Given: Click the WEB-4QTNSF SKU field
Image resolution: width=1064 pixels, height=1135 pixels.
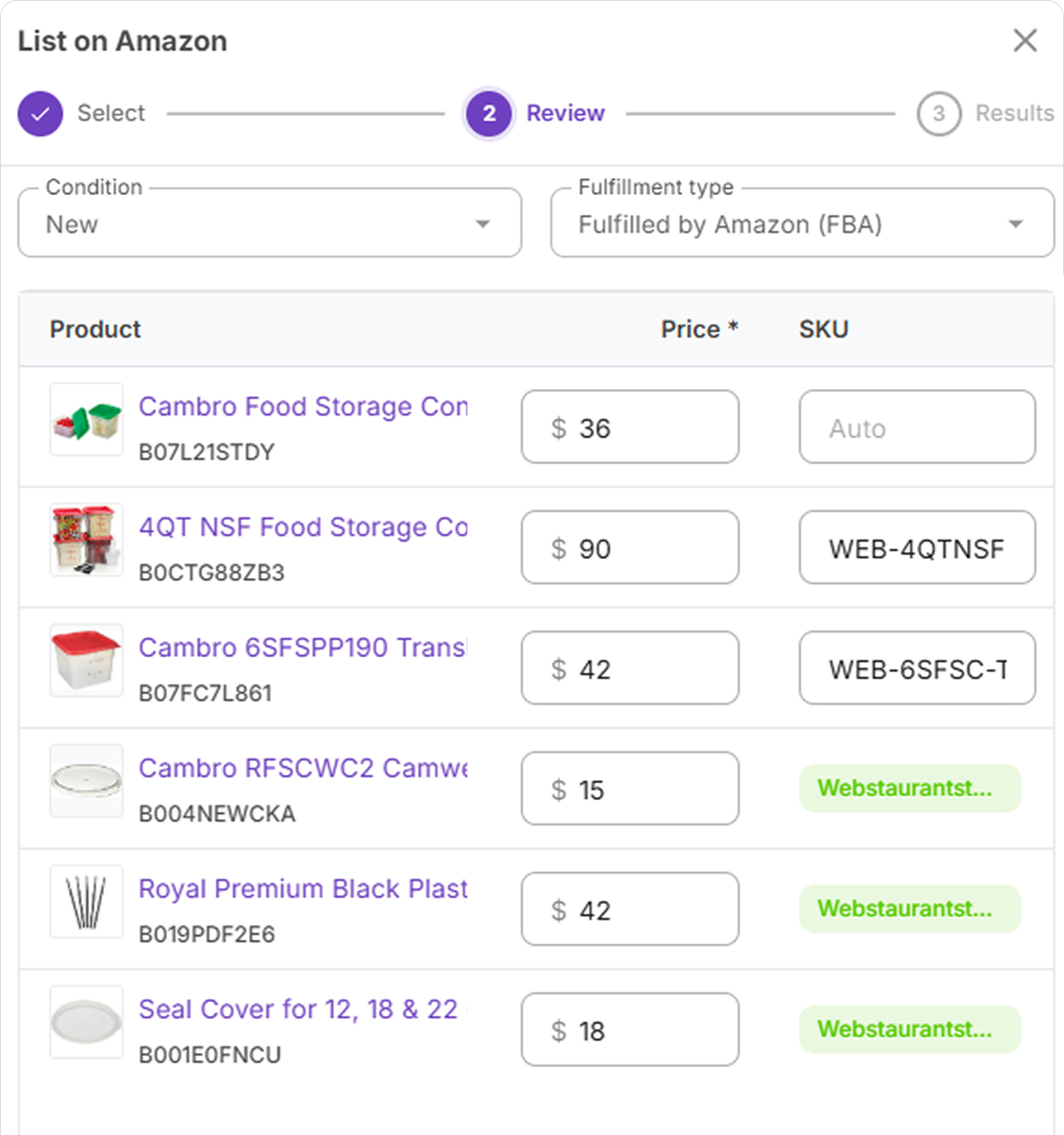Looking at the screenshot, I should (x=917, y=548).
